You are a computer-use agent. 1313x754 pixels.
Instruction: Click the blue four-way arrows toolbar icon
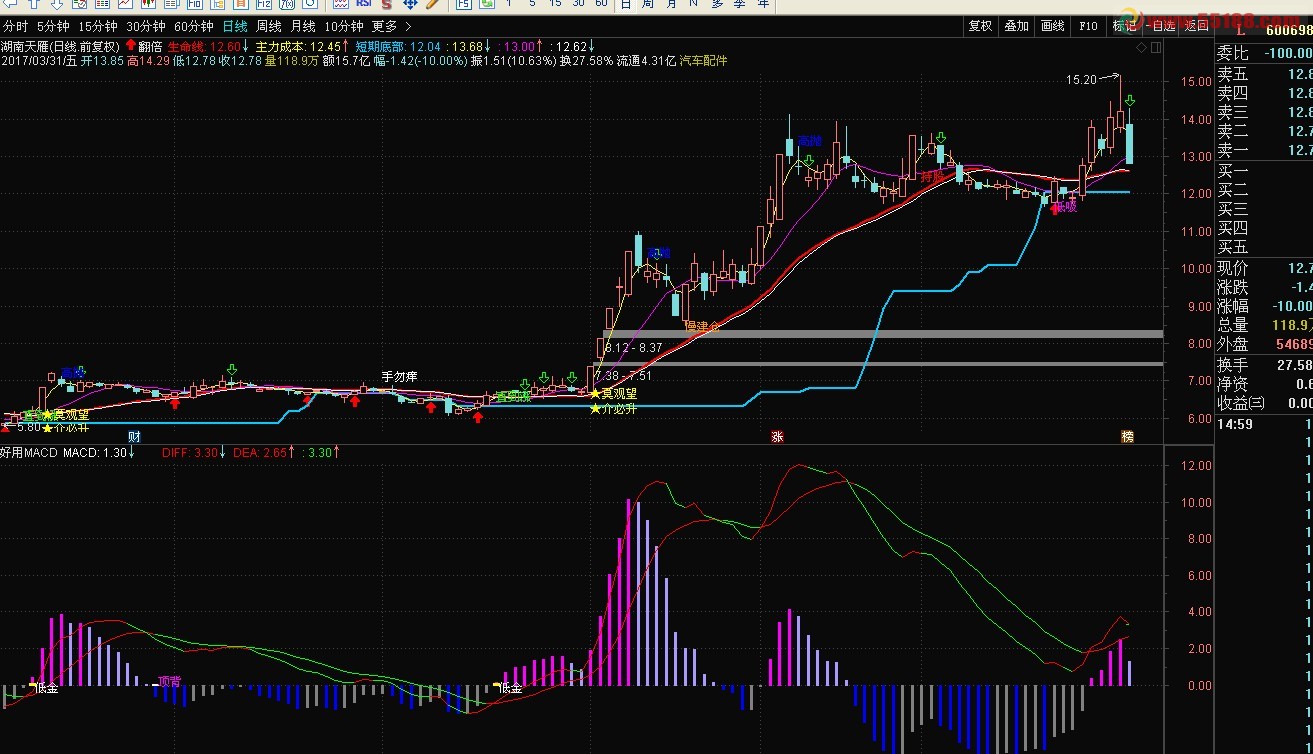(409, 4)
